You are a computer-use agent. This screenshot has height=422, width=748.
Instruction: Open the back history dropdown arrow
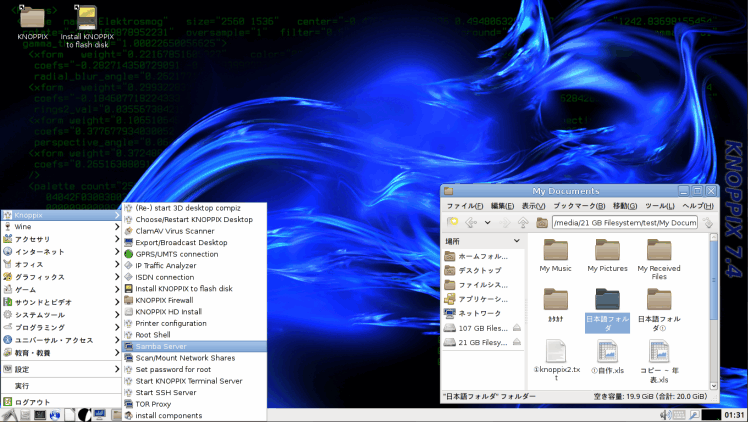coord(488,223)
